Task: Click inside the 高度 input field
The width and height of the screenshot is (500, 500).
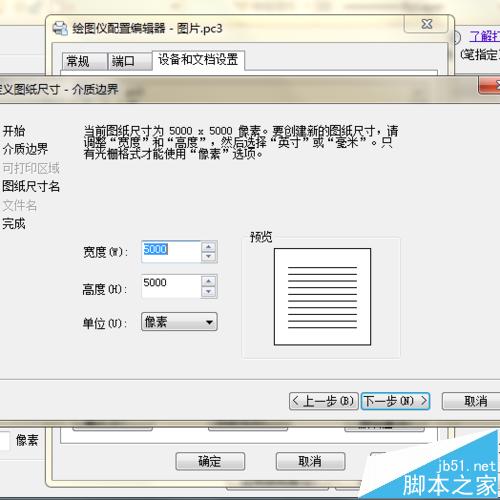Action: [x=171, y=286]
